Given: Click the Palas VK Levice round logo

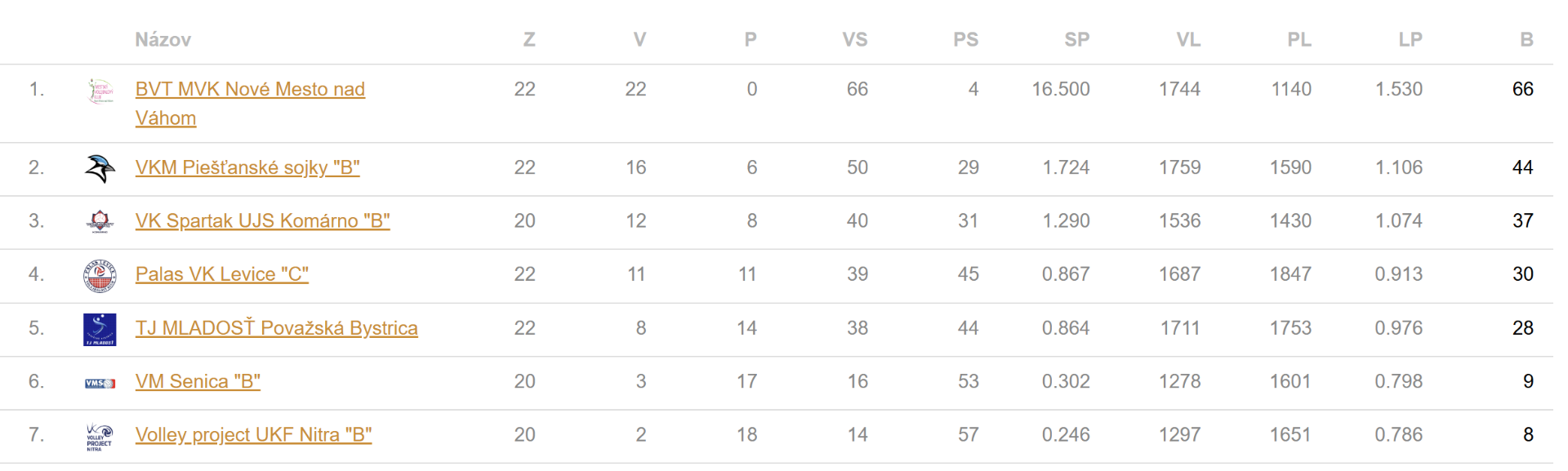Looking at the screenshot, I should coord(100,275).
